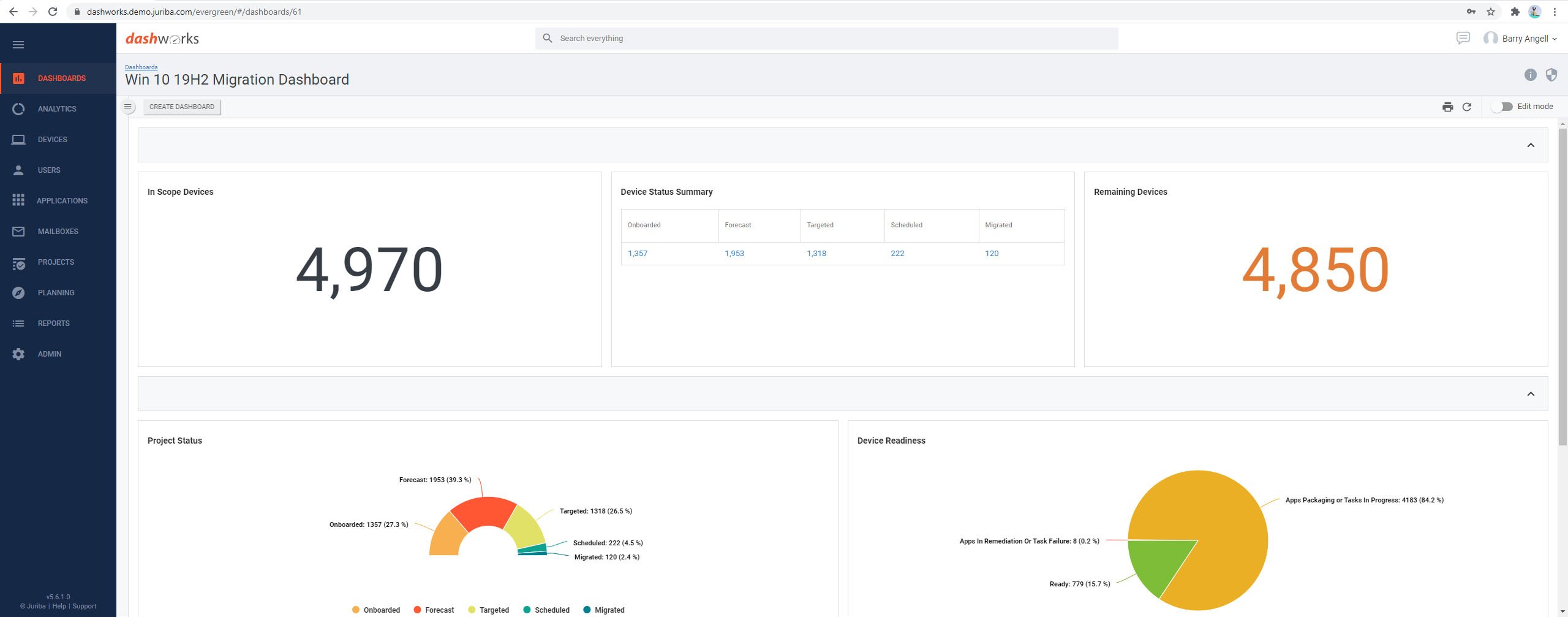Open the Barry Angell user dropdown
1568x617 pixels.
click(1520, 39)
